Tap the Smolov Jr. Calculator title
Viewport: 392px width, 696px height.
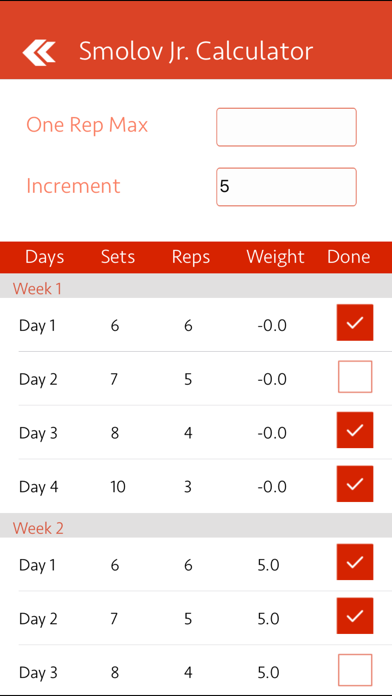coord(196,51)
